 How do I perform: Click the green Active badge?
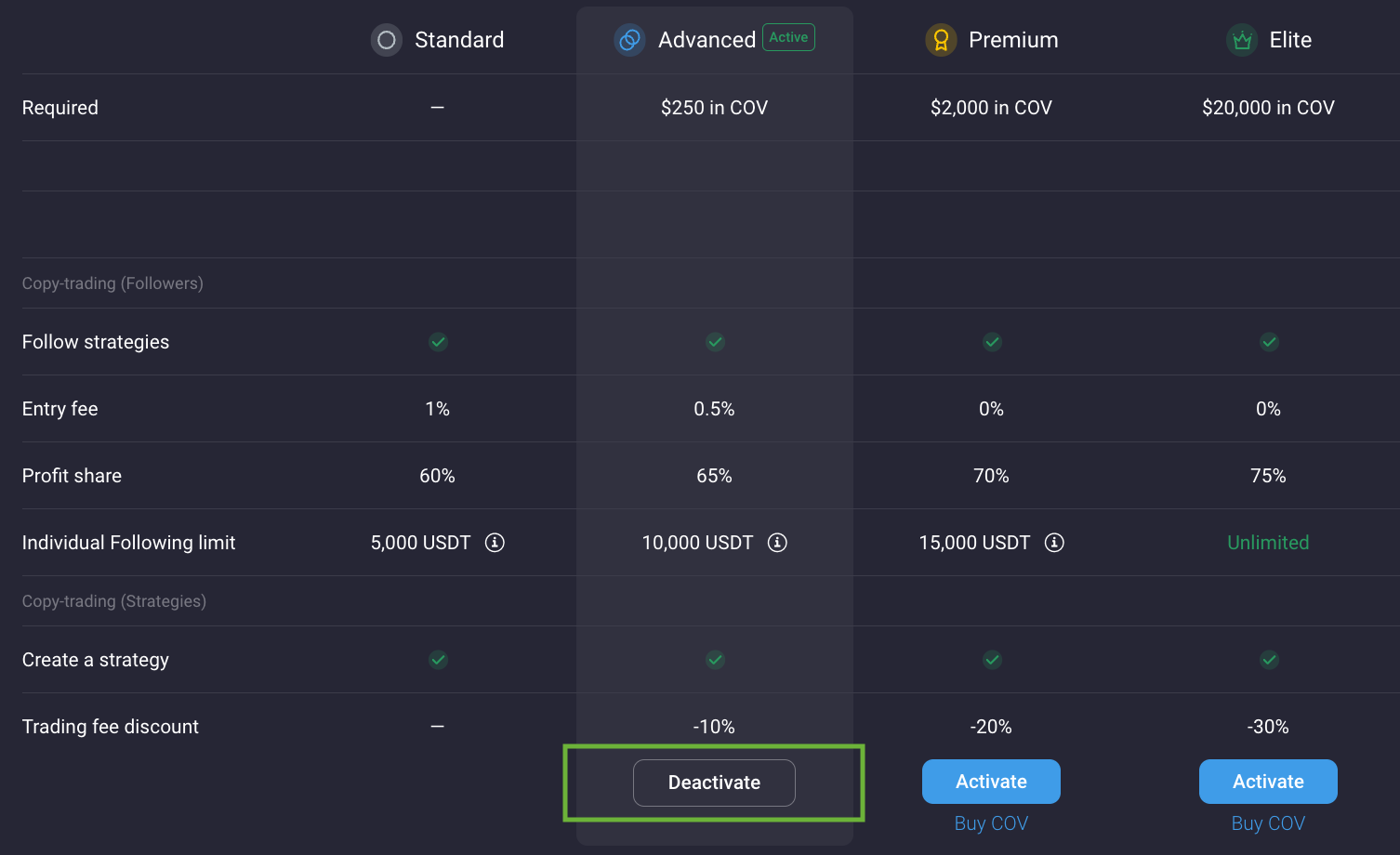coord(788,37)
